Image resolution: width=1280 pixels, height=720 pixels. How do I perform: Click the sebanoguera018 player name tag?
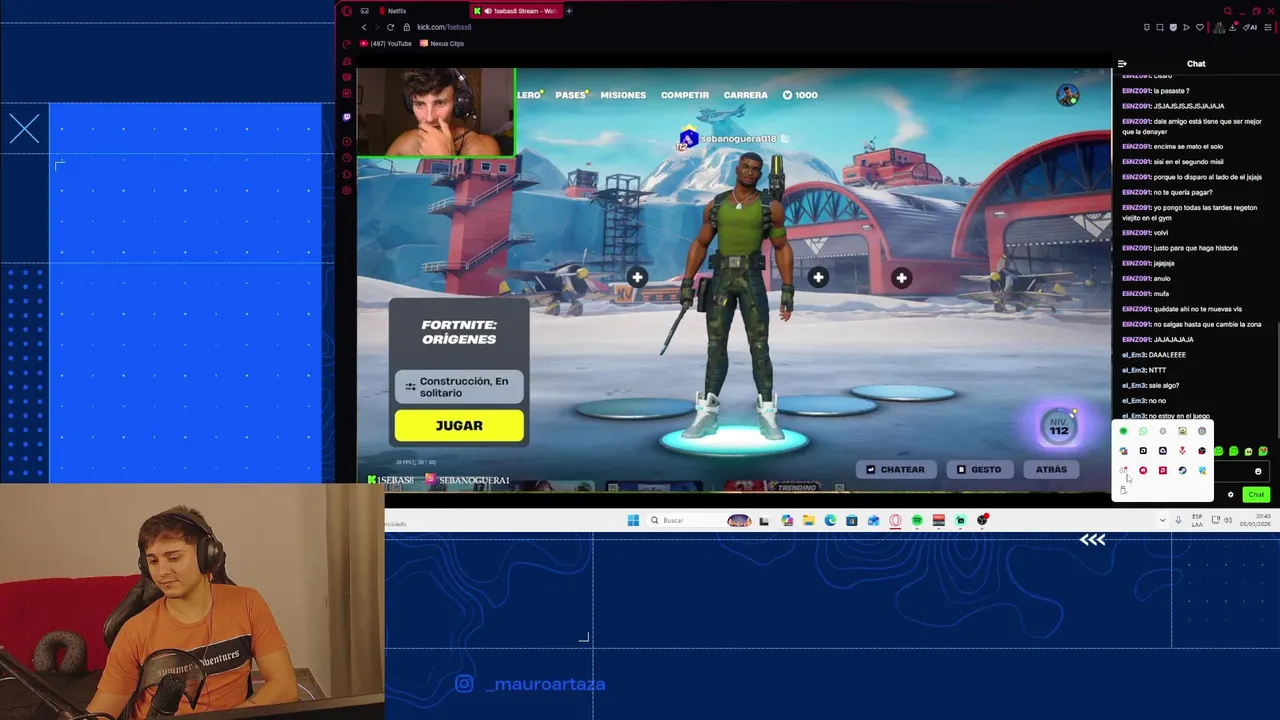[x=738, y=139]
